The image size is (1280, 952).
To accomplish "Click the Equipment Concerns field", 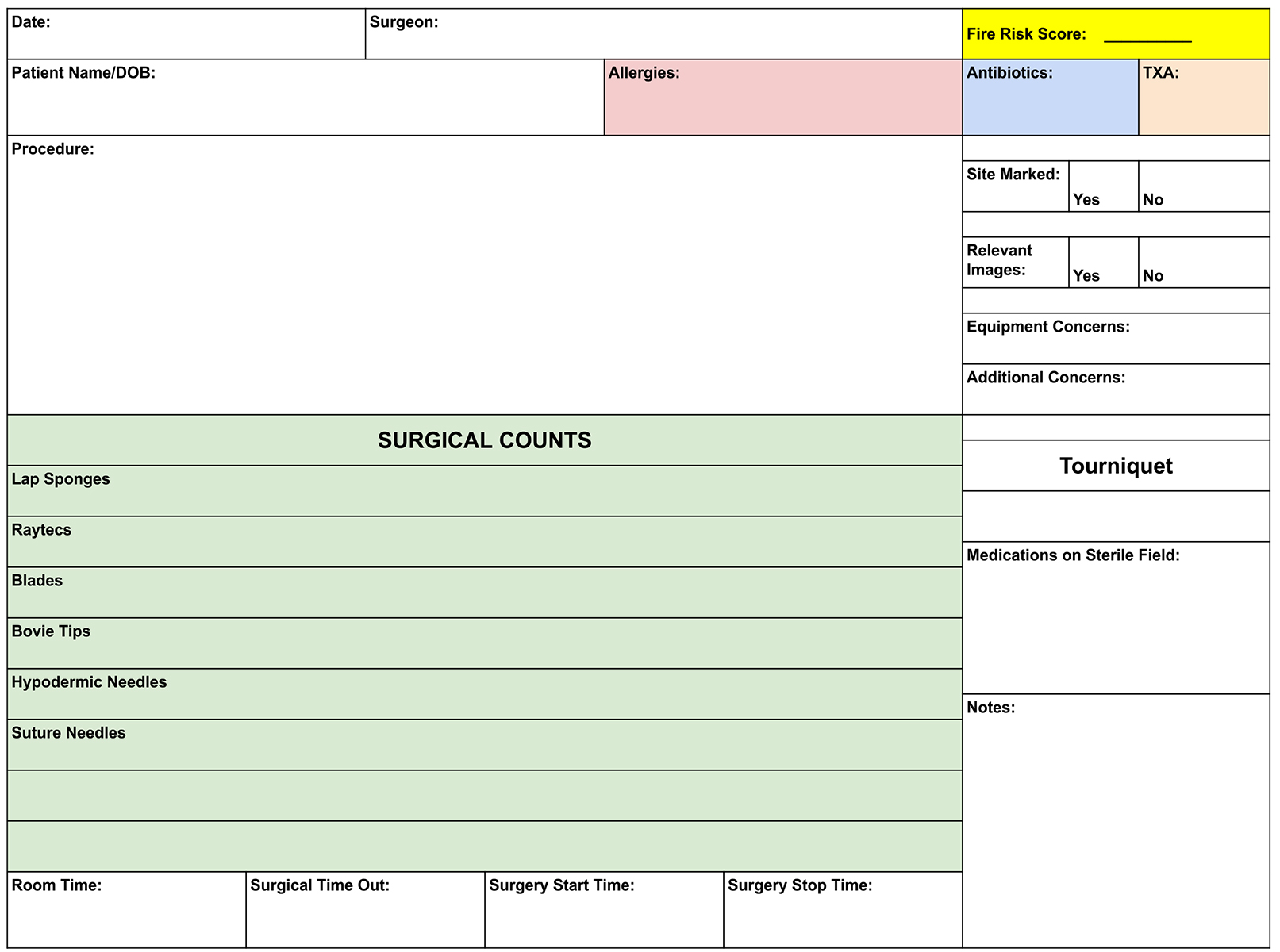I will coord(1117,339).
